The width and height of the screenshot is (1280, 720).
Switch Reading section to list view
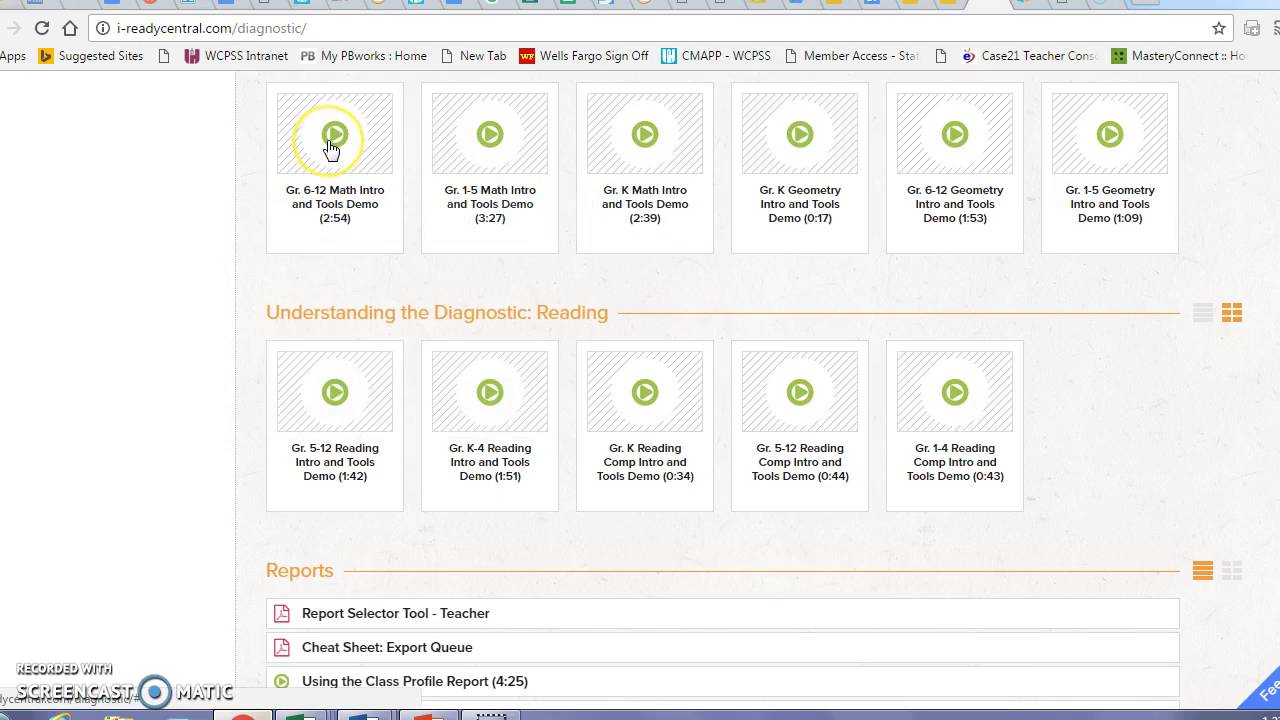click(x=1203, y=313)
